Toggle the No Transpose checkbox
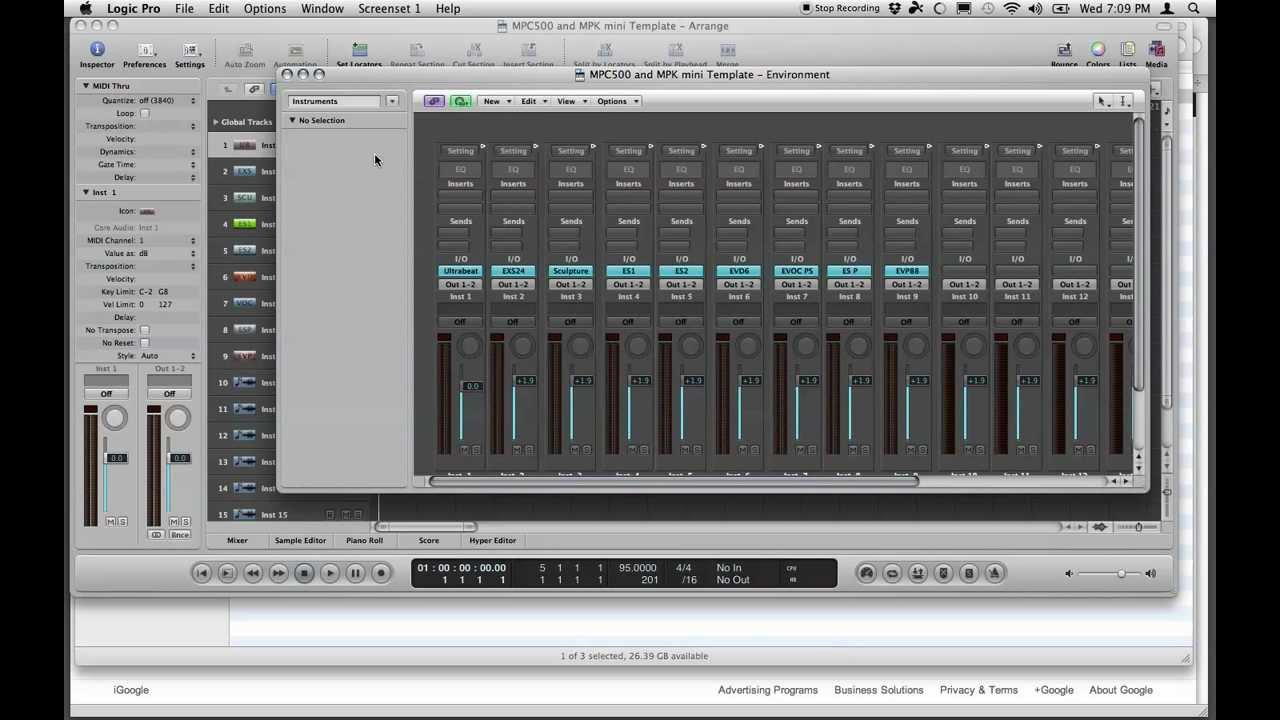 (145, 330)
